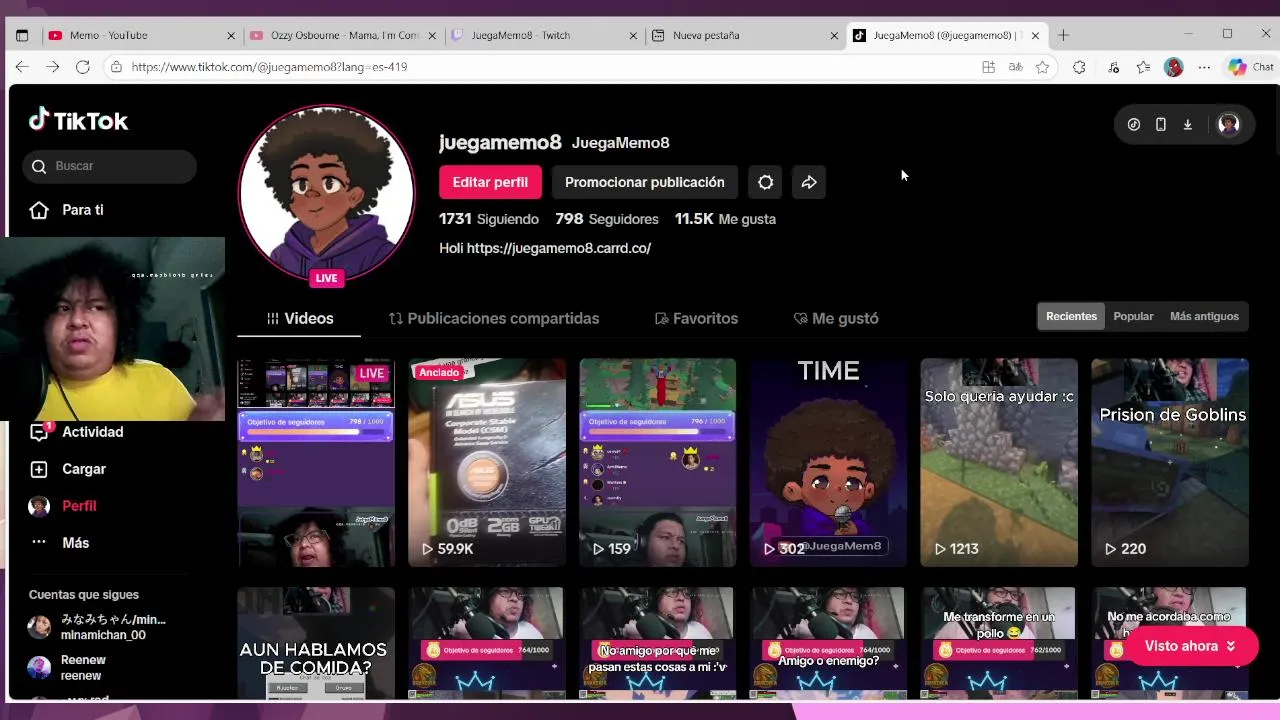Screen dimensions: 1280x720
Task: Open the Cargar upload page
Action: pyautogui.click(x=68, y=469)
